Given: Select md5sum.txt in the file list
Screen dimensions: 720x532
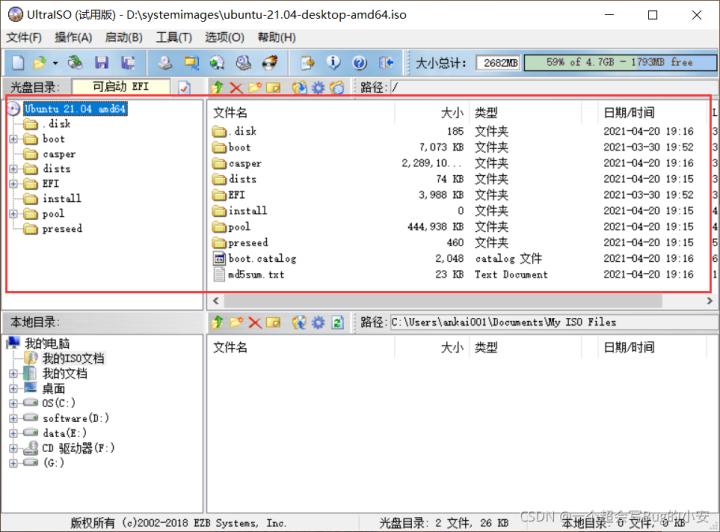Looking at the screenshot, I should point(256,274).
